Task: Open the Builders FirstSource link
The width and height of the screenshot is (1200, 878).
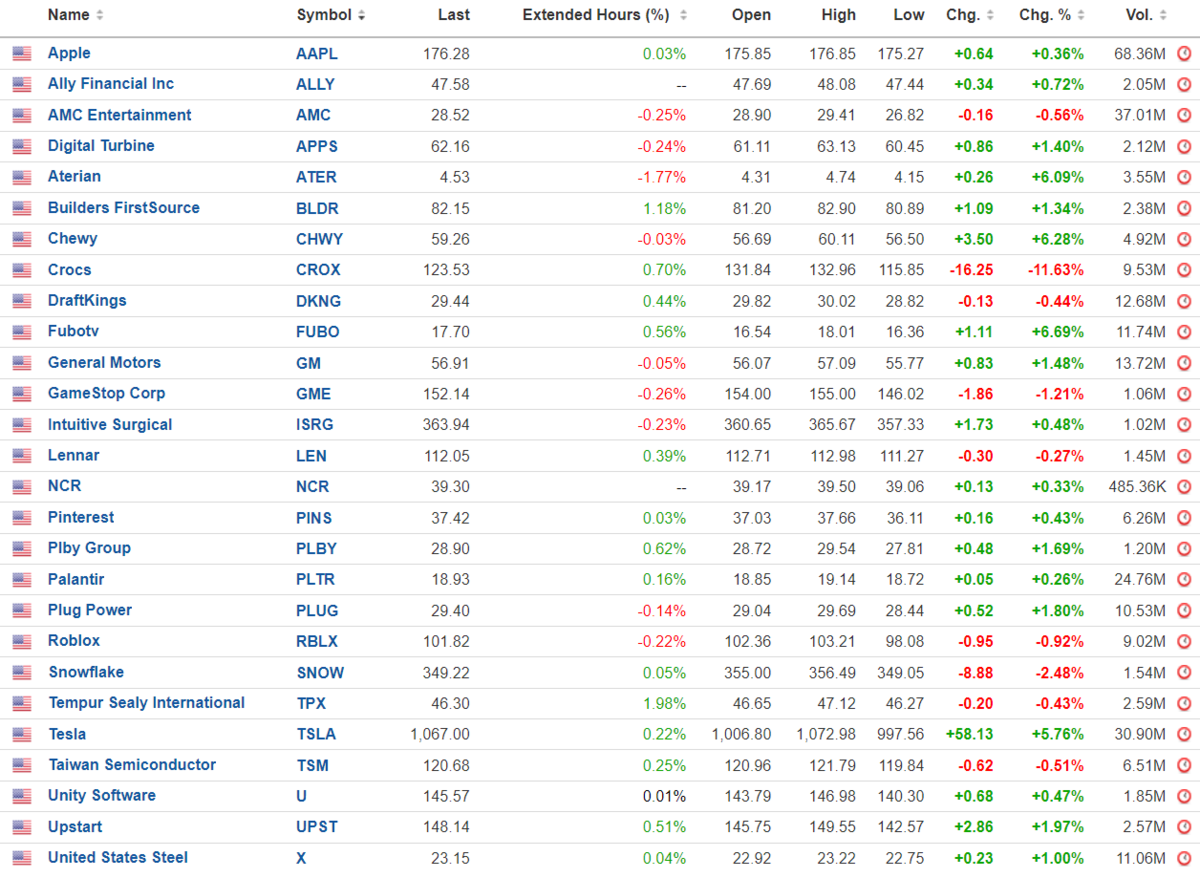Action: [x=124, y=208]
